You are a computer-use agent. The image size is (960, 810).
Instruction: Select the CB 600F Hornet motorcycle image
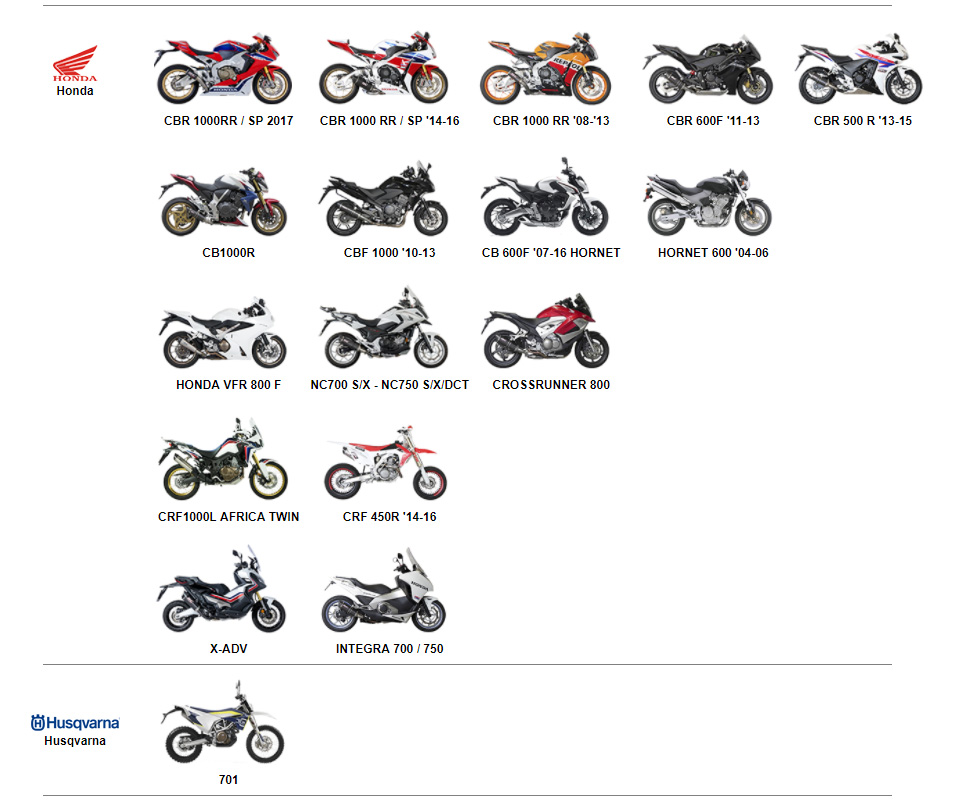click(545, 197)
